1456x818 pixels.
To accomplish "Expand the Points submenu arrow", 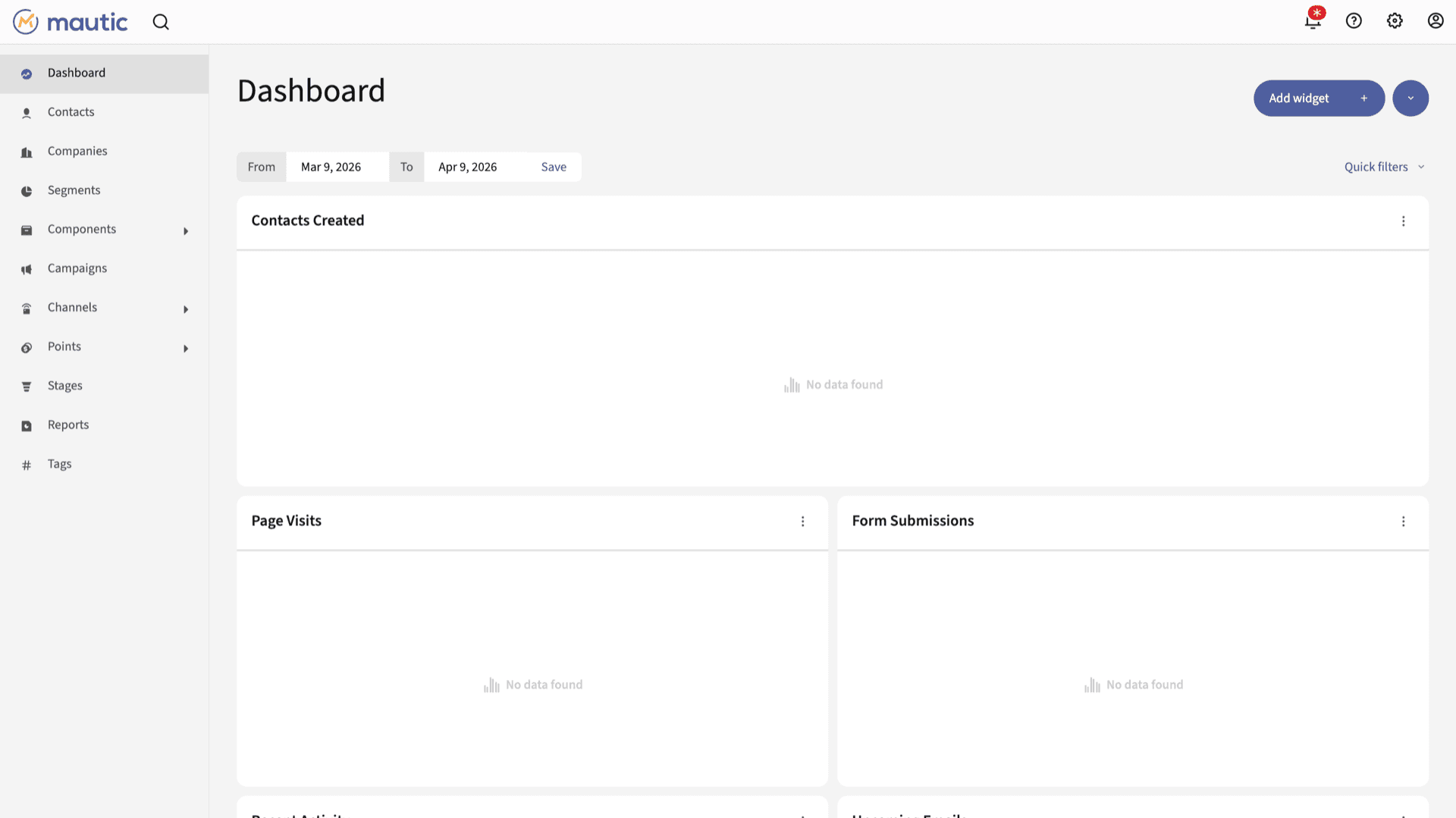I will (186, 349).
